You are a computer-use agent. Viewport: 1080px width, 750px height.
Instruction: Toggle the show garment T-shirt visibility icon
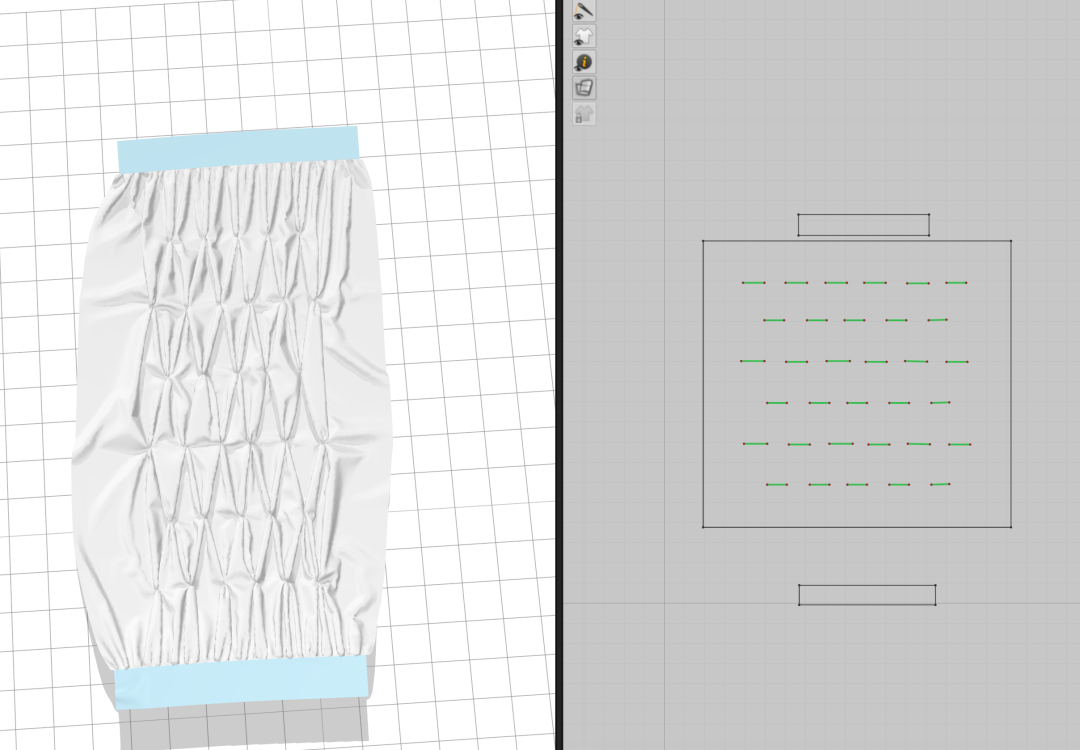(584, 36)
